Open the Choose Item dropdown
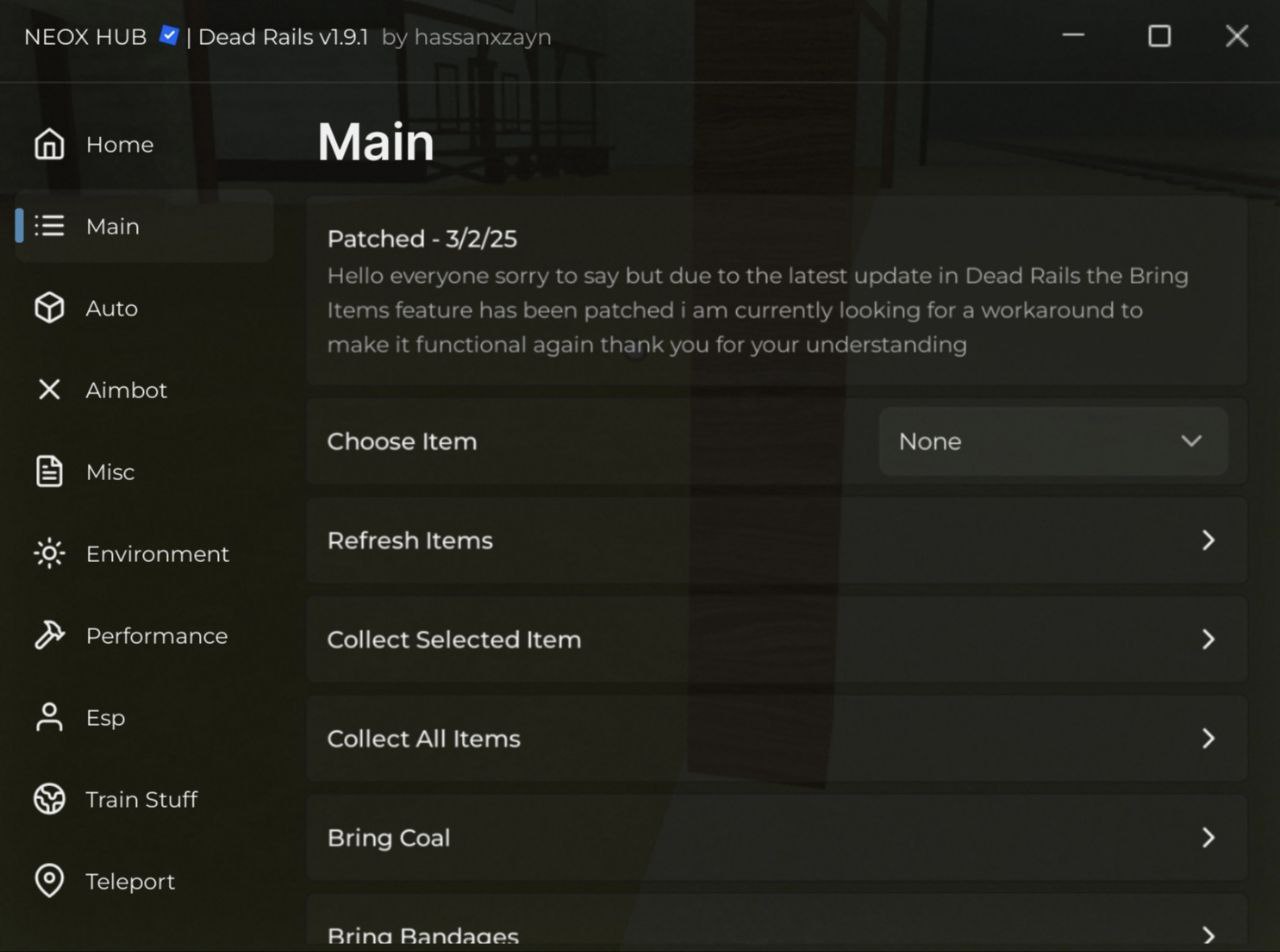The width and height of the screenshot is (1280, 952). pos(1052,441)
